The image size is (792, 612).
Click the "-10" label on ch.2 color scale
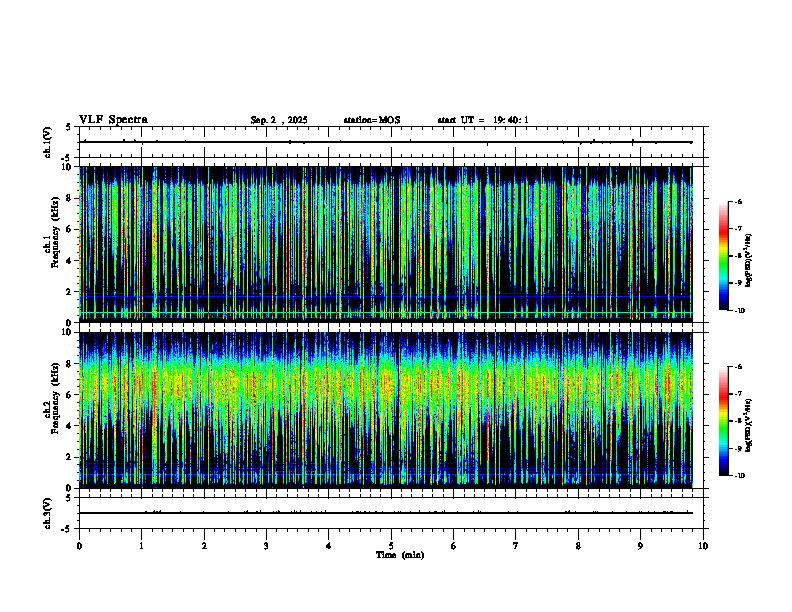tap(739, 476)
